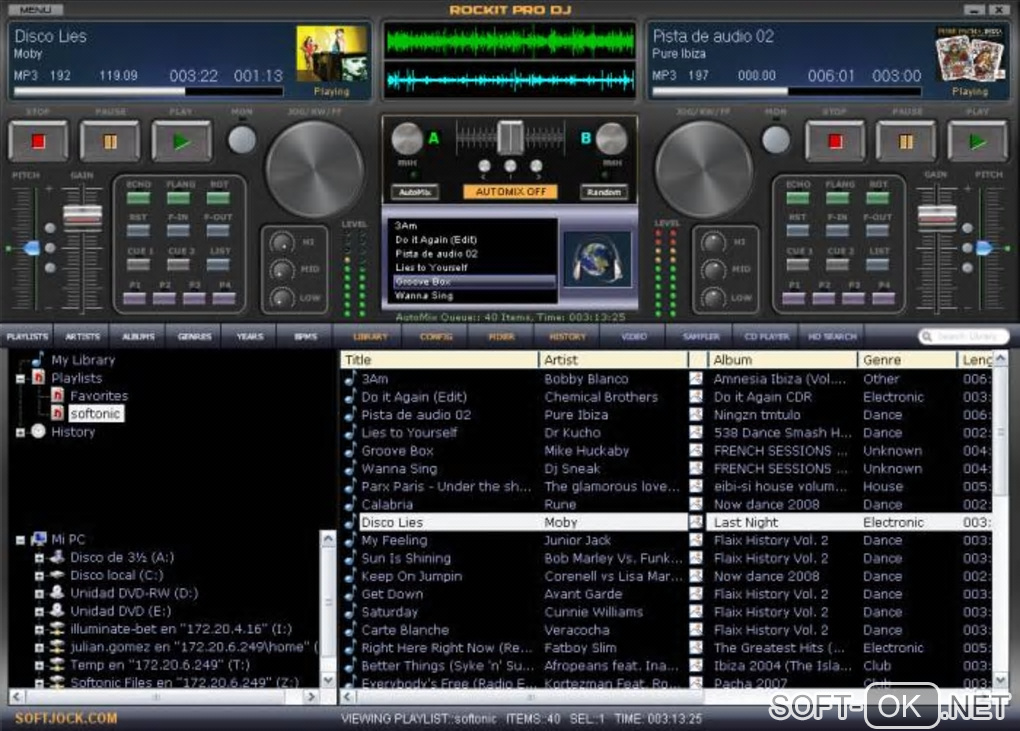Stop playback on right deck B
1020x731 pixels.
click(x=835, y=141)
